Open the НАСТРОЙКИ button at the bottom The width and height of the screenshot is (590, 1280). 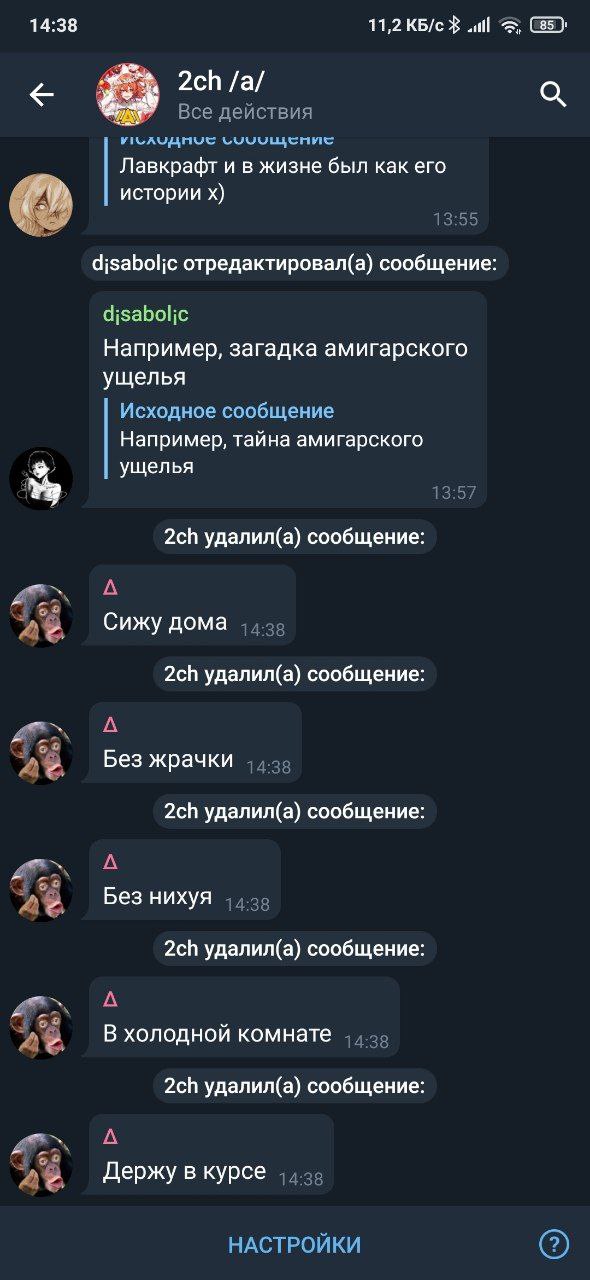click(x=294, y=1245)
